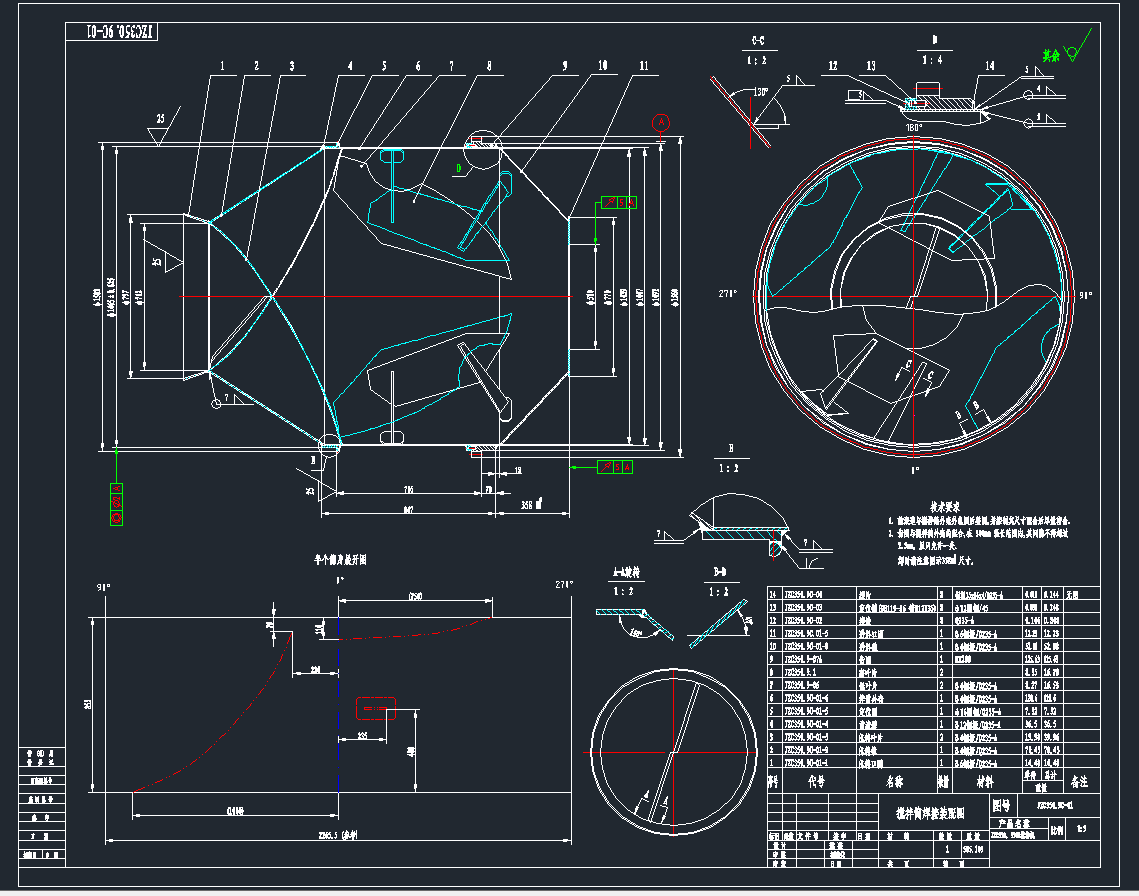Select the 搅拌筒焊接装配图 title block text
Screen dimensions: 1139x896
pyautogui.click(x=931, y=814)
